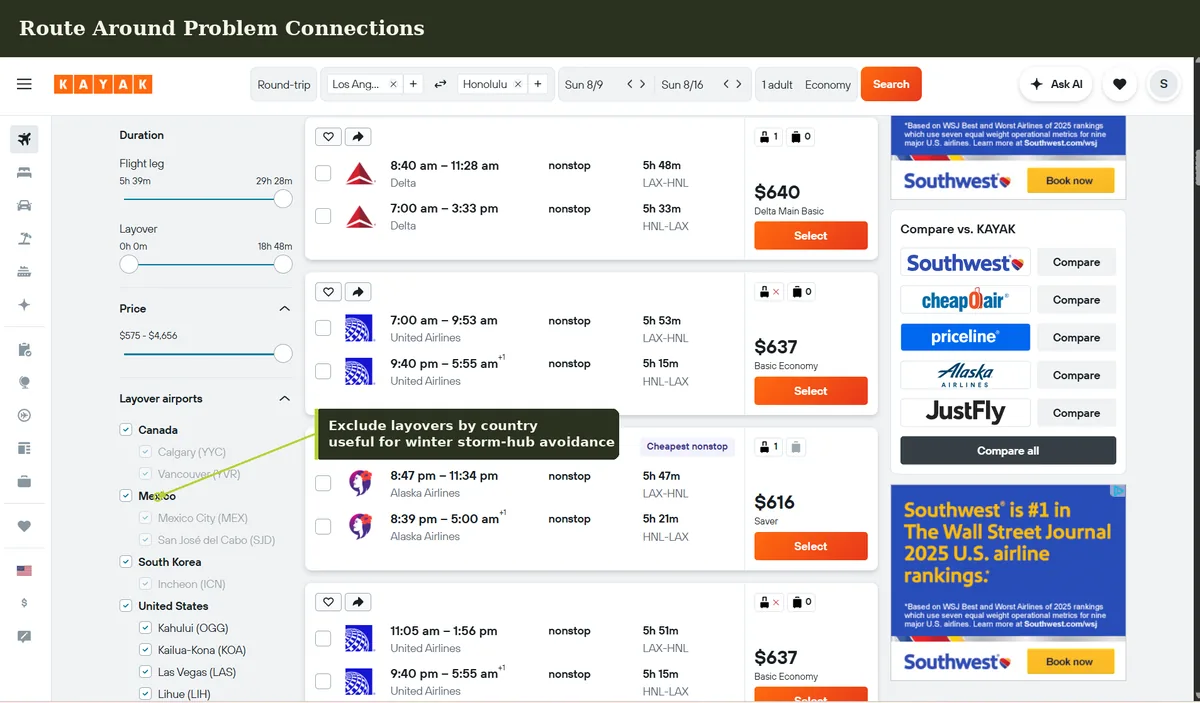1200x703 pixels.
Task: Open Packages palm tree sidebar icon
Action: coord(24,238)
